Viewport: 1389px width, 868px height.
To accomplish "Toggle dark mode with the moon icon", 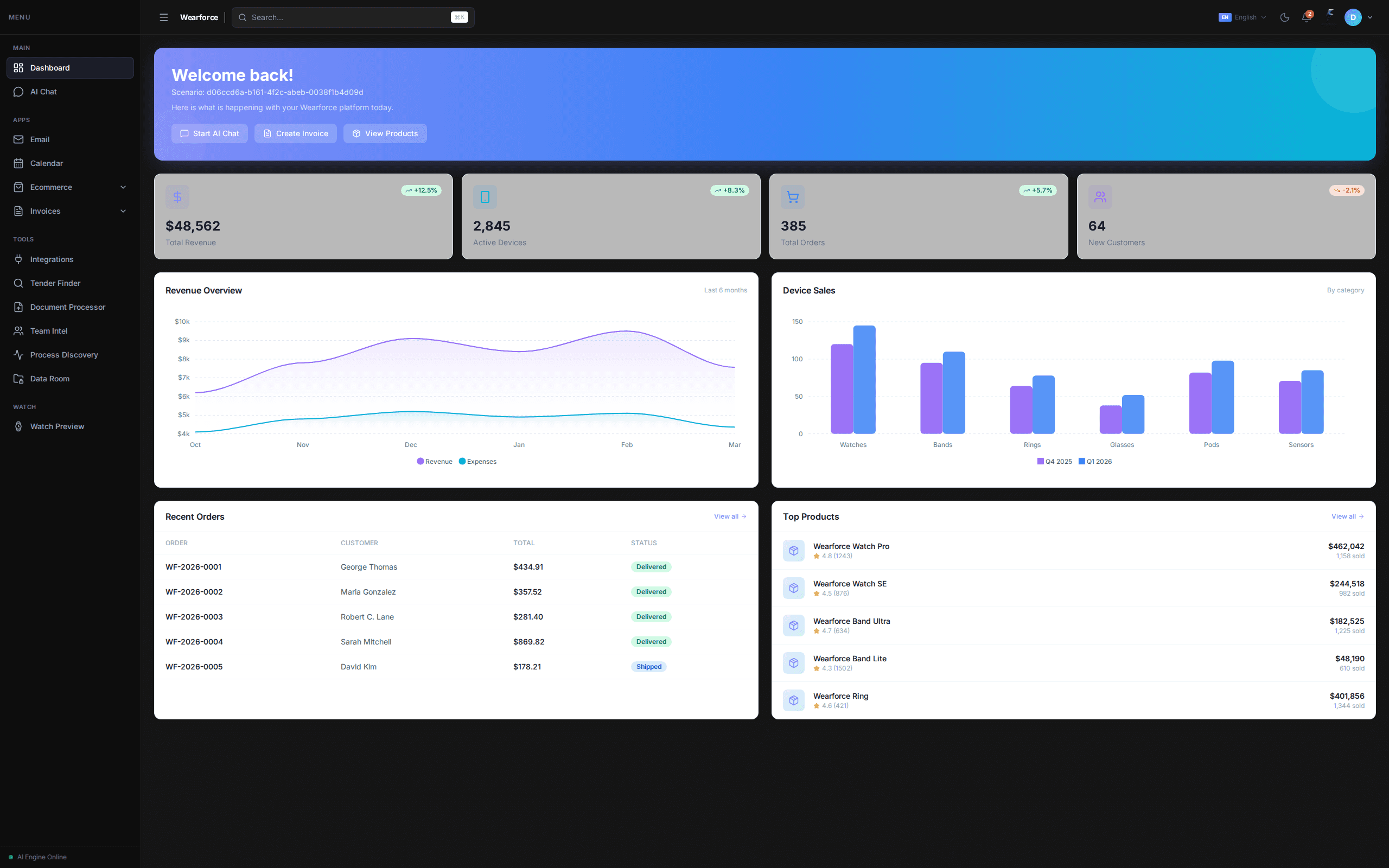I will (x=1284, y=17).
